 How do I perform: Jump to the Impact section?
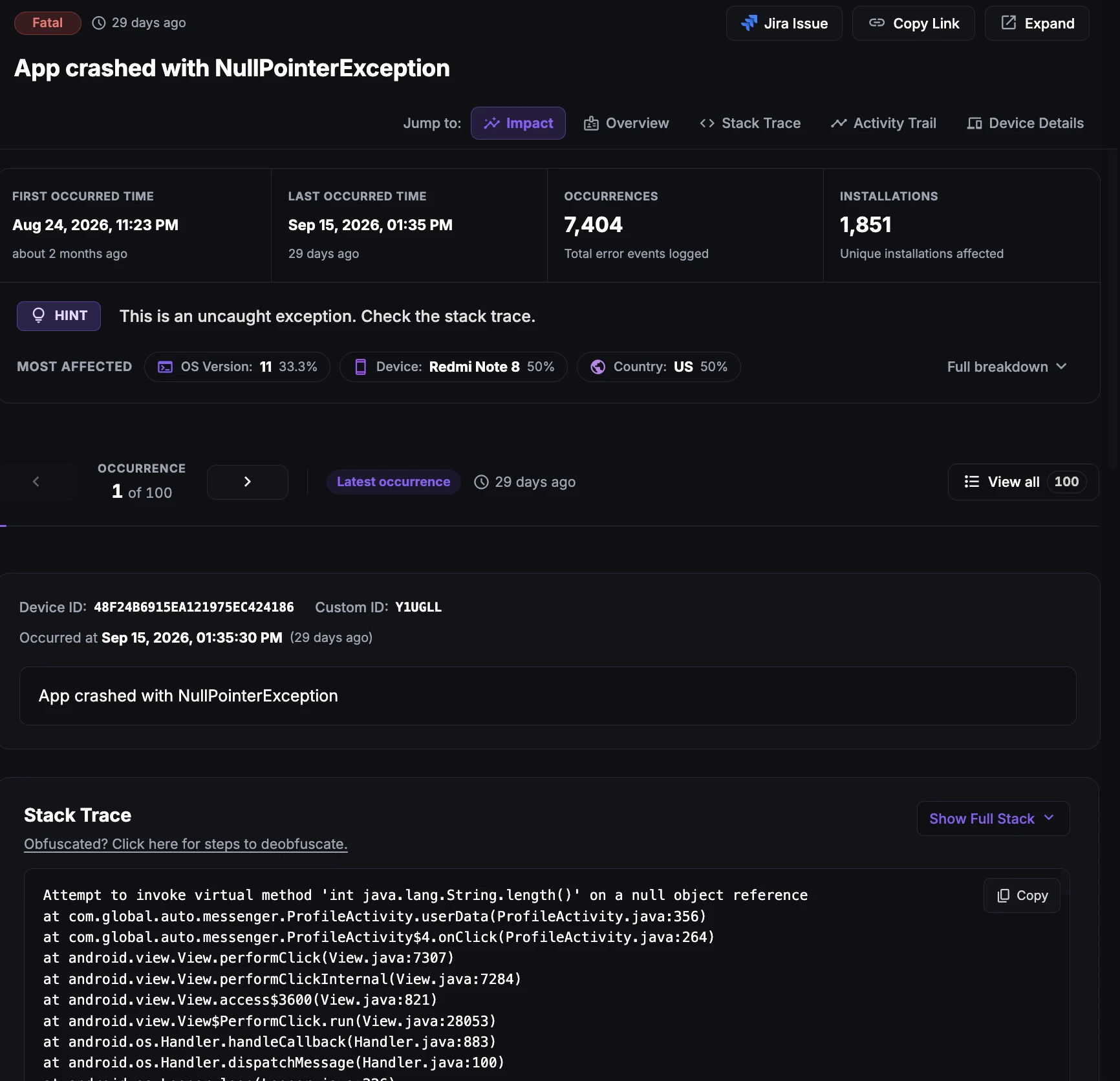pos(518,123)
